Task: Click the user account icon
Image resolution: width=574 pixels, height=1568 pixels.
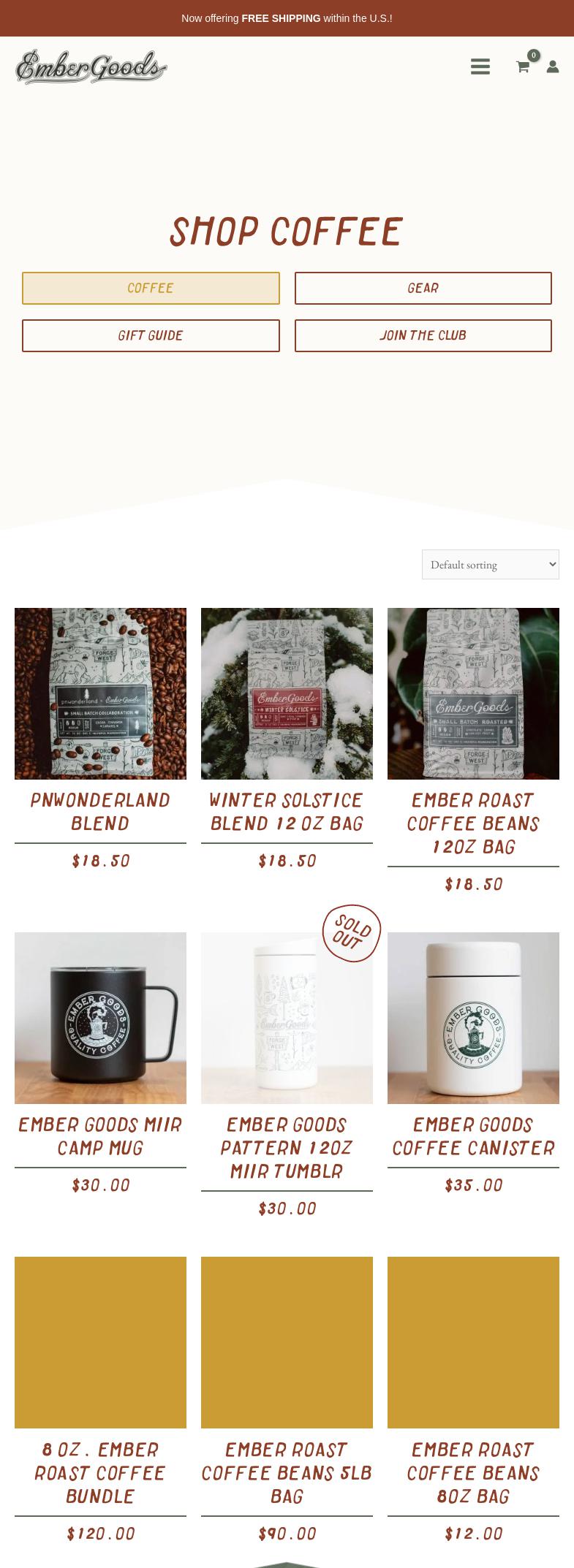Action: coord(553,66)
